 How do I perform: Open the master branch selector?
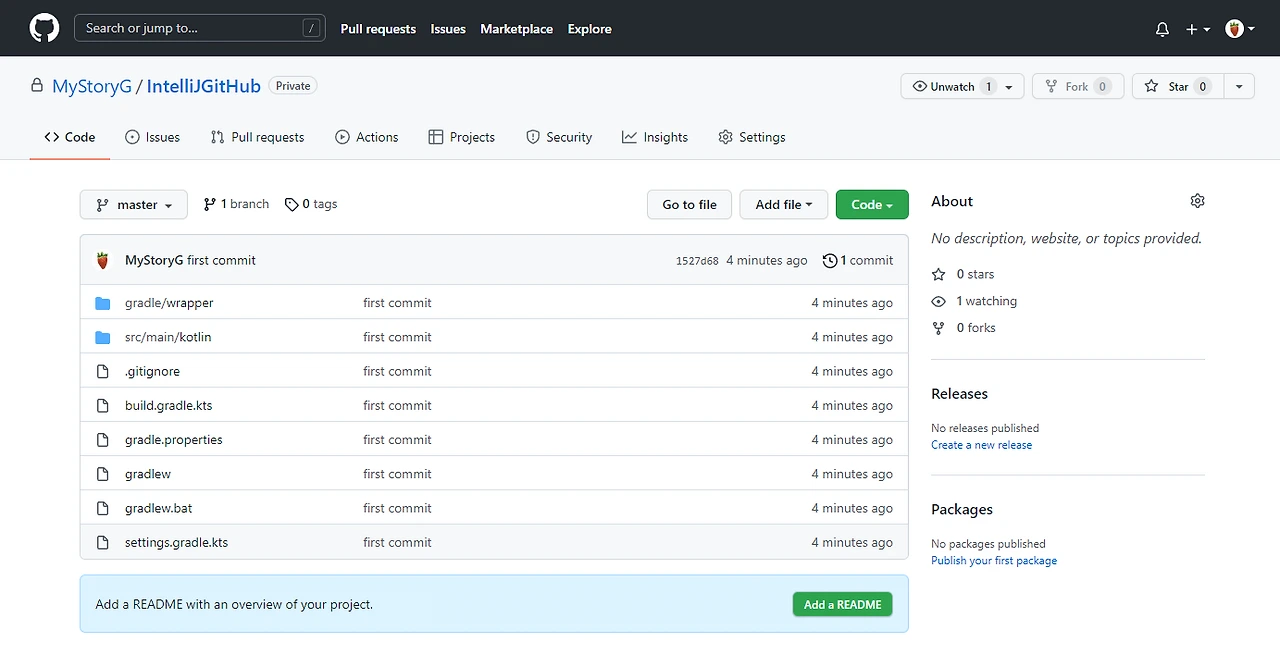(133, 204)
